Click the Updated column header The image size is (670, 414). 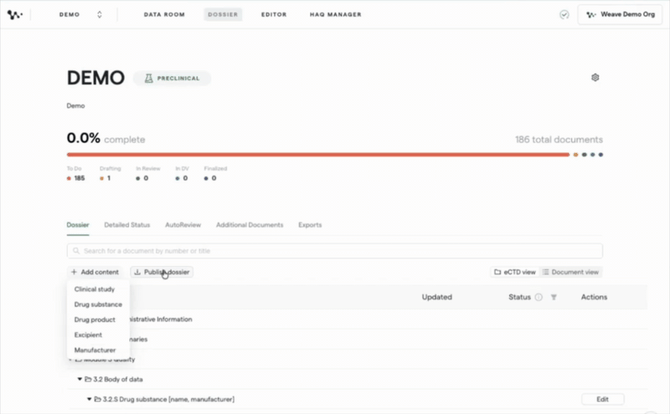(x=437, y=297)
